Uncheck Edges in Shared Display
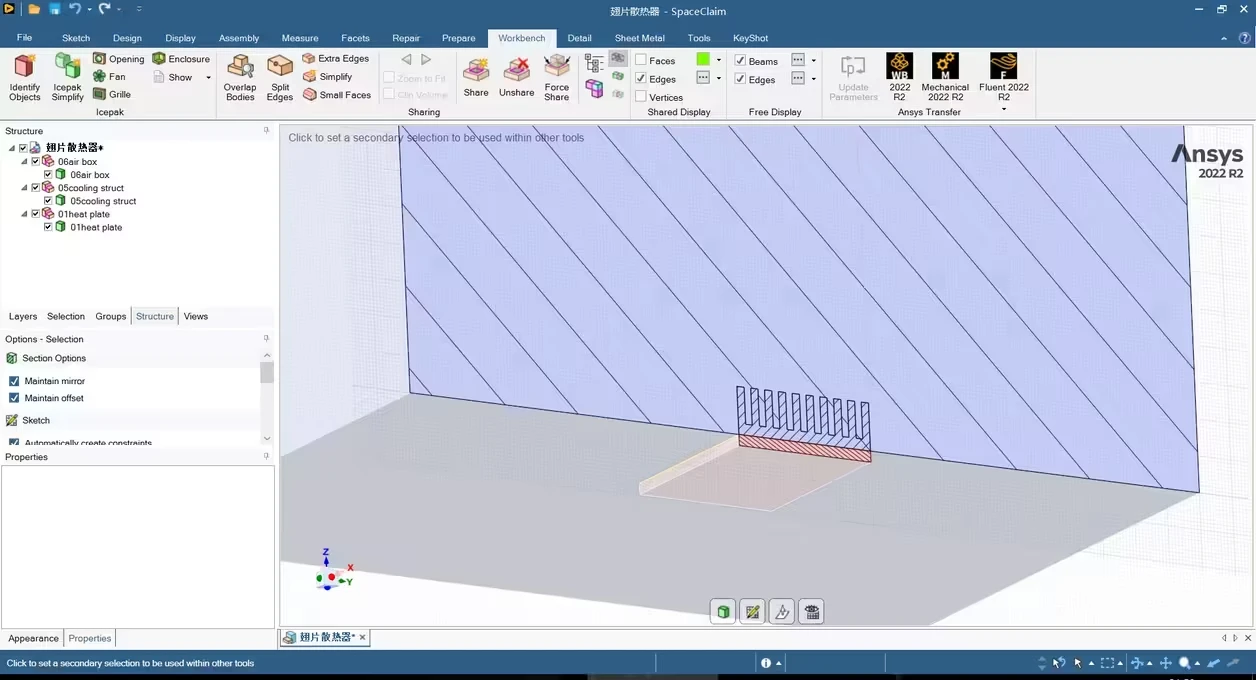 tap(641, 79)
